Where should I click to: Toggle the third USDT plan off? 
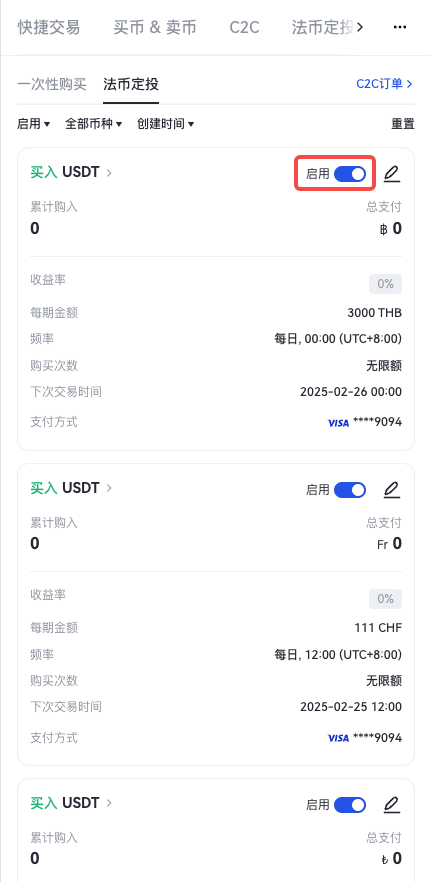(x=350, y=805)
